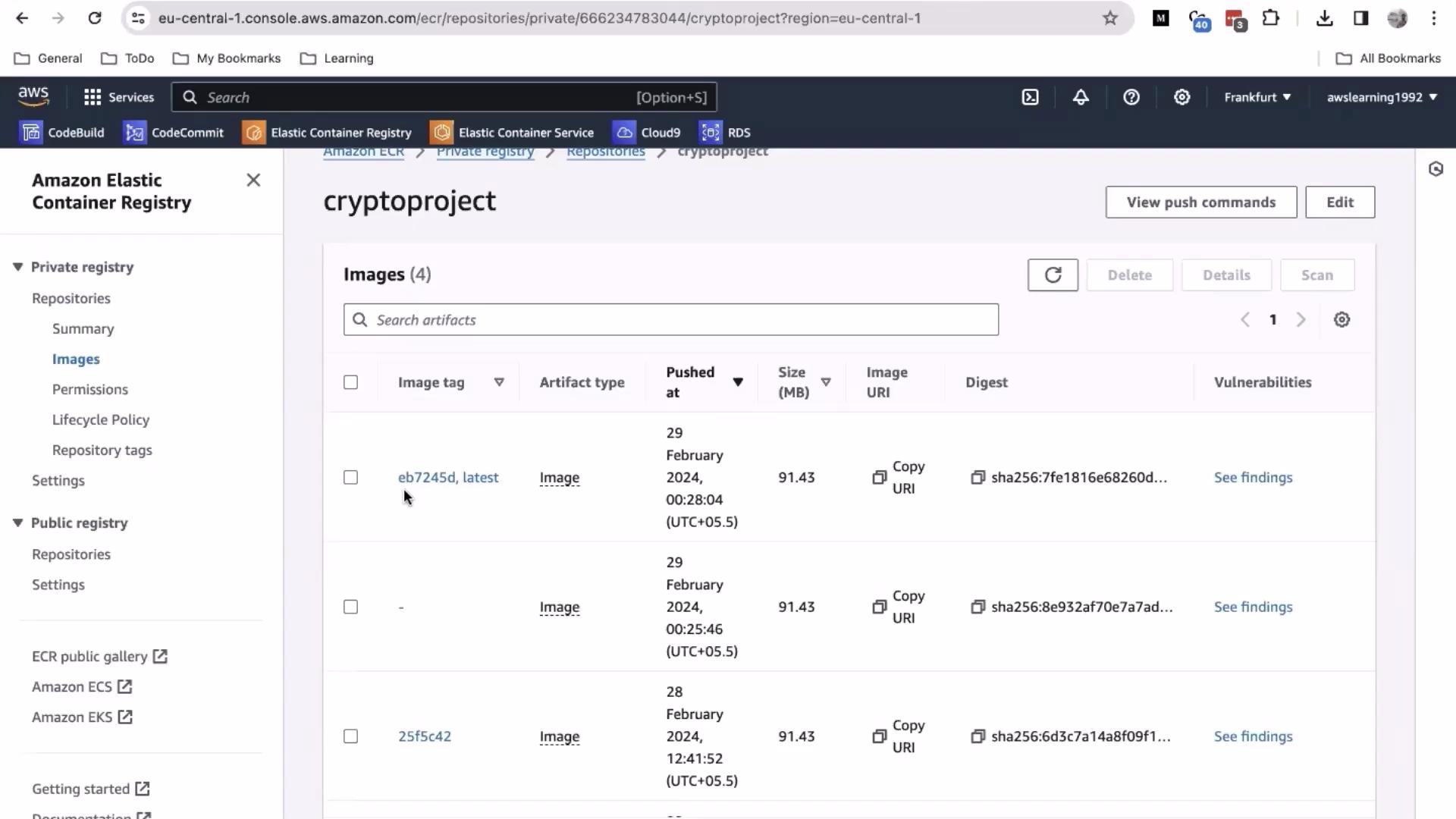
Task: Refresh the Images list
Action: (x=1053, y=275)
